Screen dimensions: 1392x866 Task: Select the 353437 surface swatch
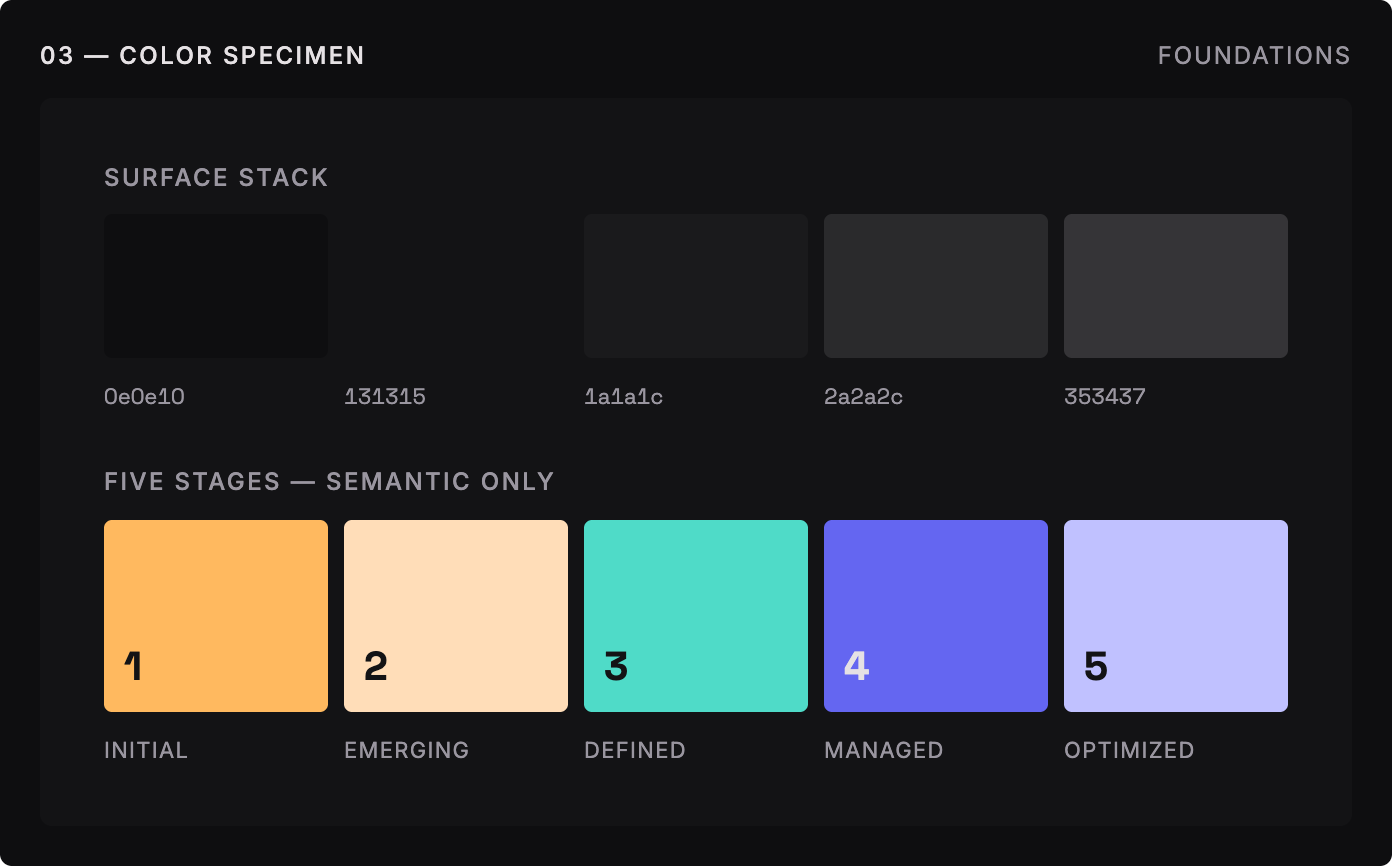1176,286
